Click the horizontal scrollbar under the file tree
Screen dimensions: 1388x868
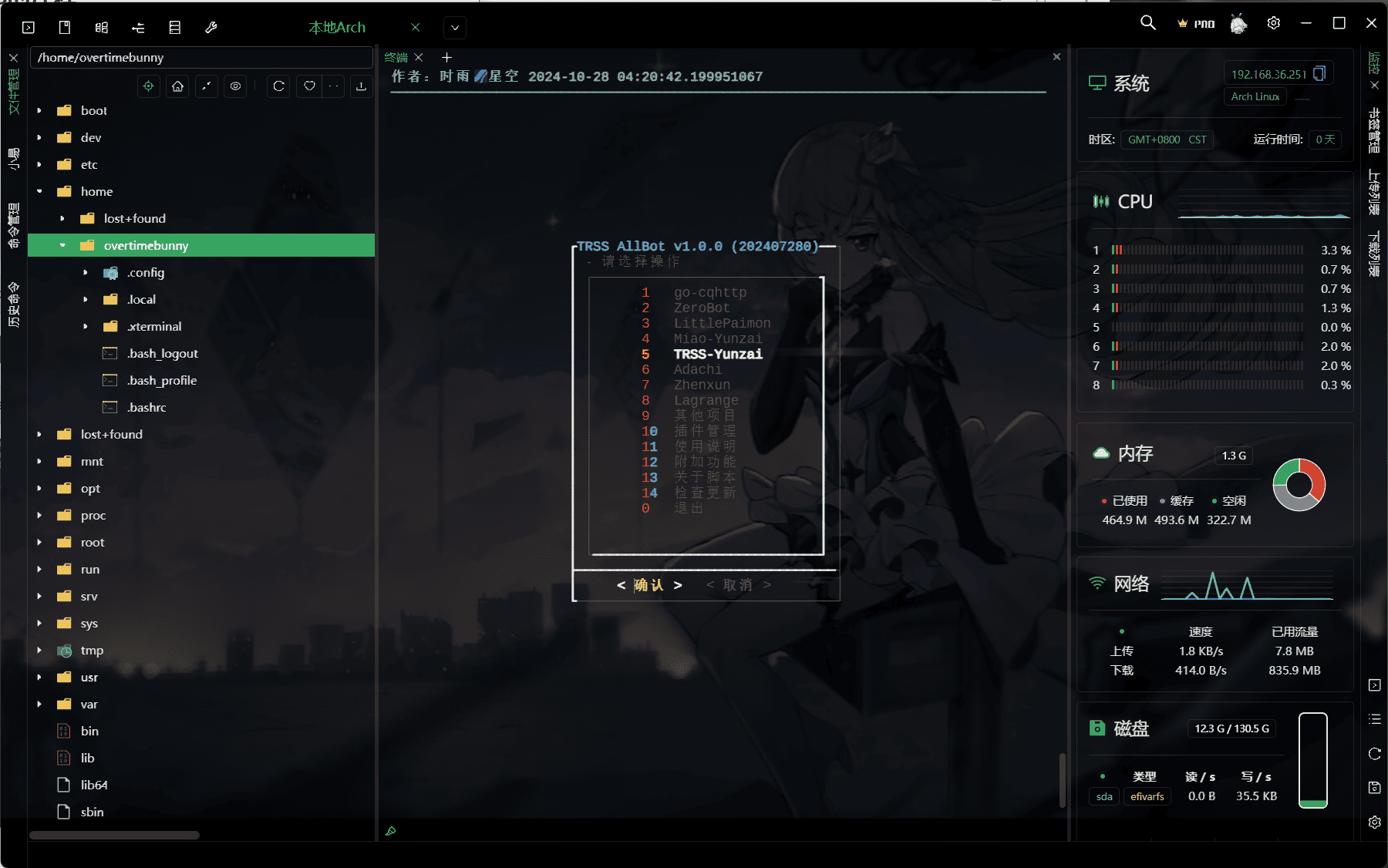click(x=114, y=835)
